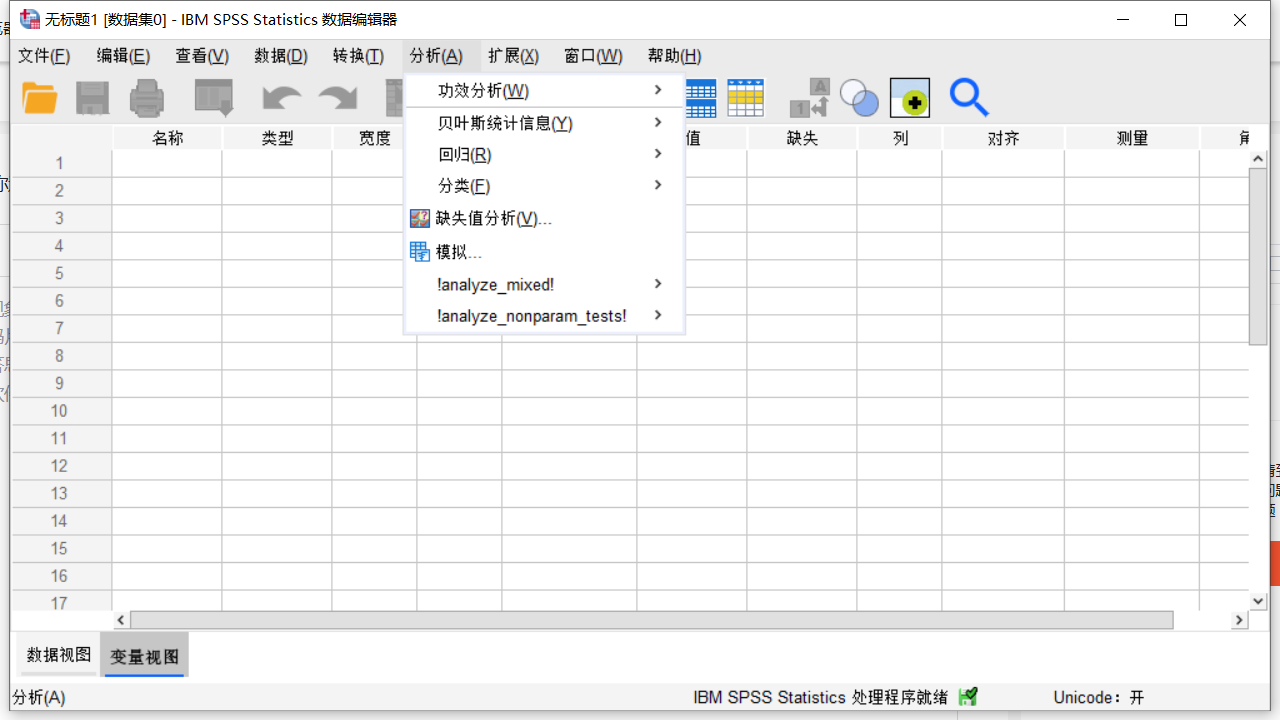Expand the 功效分析(W) submenu
Viewport: 1280px width, 720px height.
(544, 91)
